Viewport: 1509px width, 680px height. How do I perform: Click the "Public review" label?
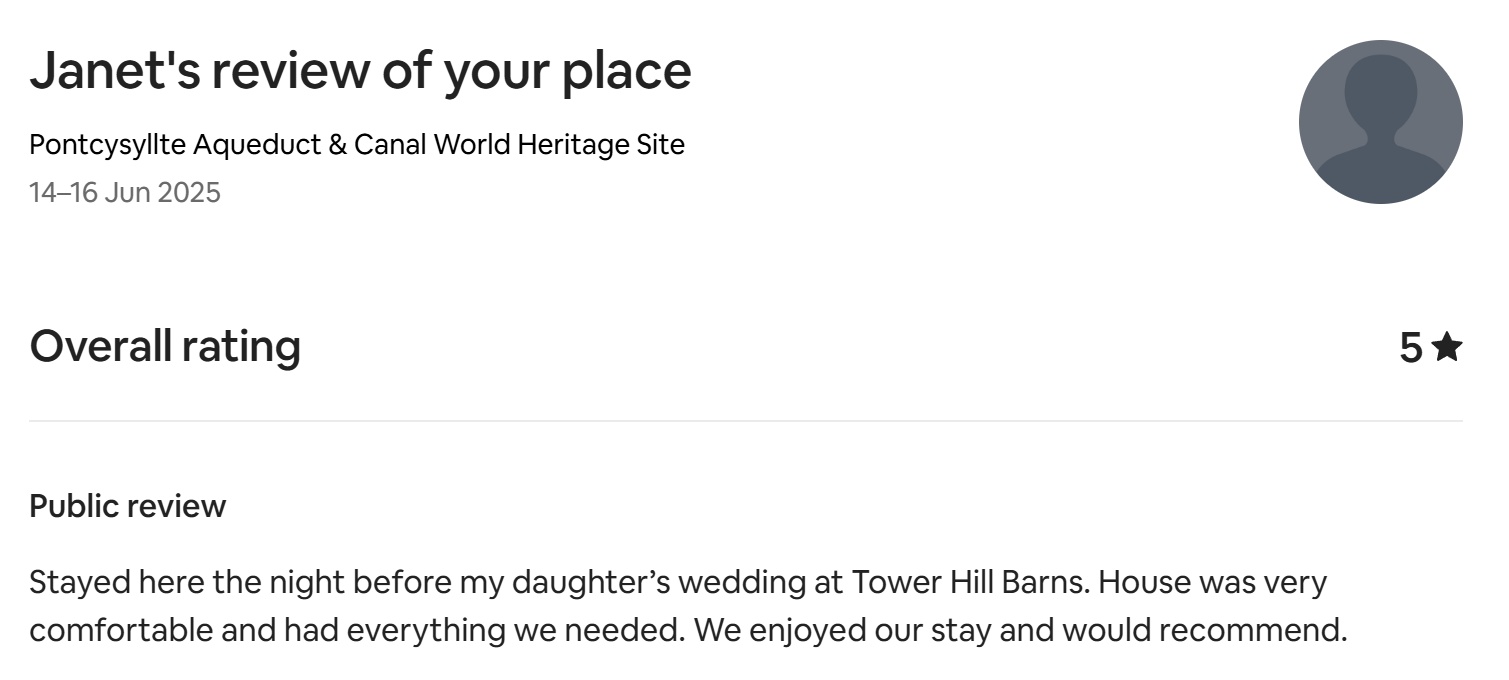click(x=128, y=506)
